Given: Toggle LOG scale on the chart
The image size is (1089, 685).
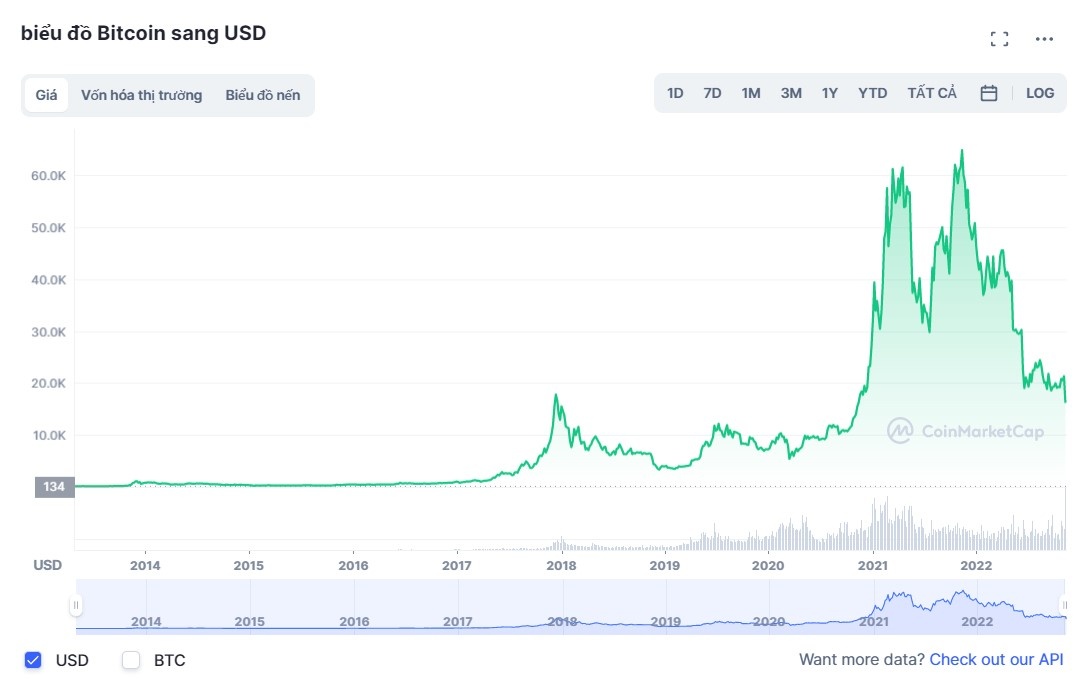Looking at the screenshot, I should tap(1040, 93).
